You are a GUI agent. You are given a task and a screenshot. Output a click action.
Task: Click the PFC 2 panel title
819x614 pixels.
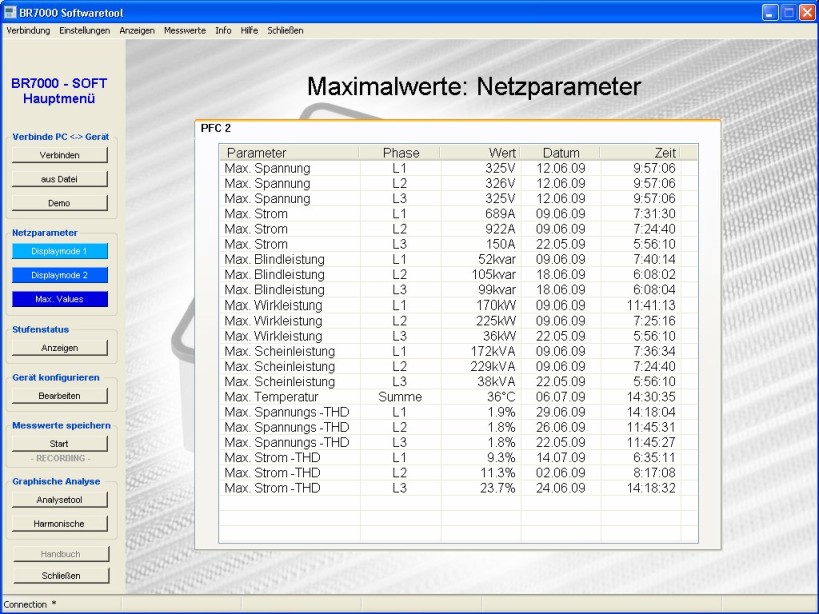click(x=216, y=128)
